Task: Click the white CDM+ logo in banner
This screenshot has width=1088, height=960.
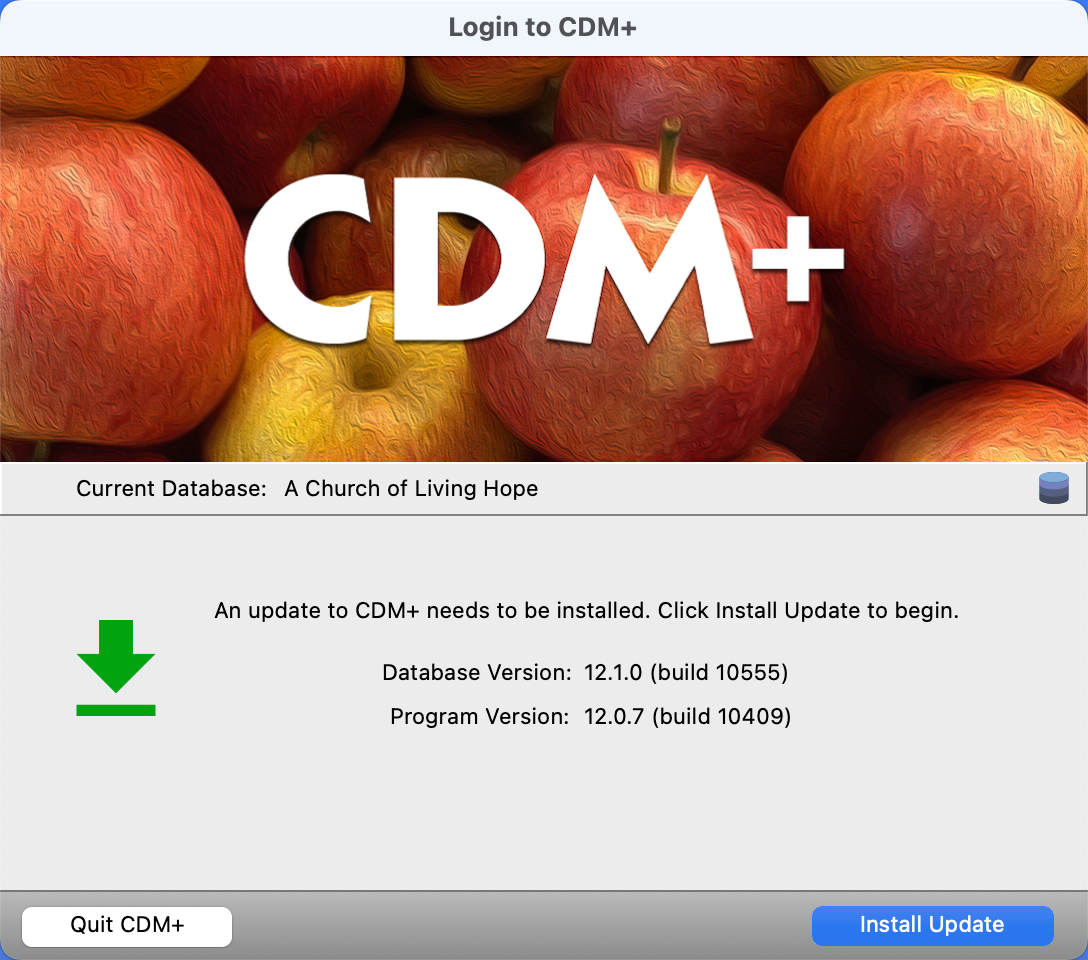Action: coord(544,259)
